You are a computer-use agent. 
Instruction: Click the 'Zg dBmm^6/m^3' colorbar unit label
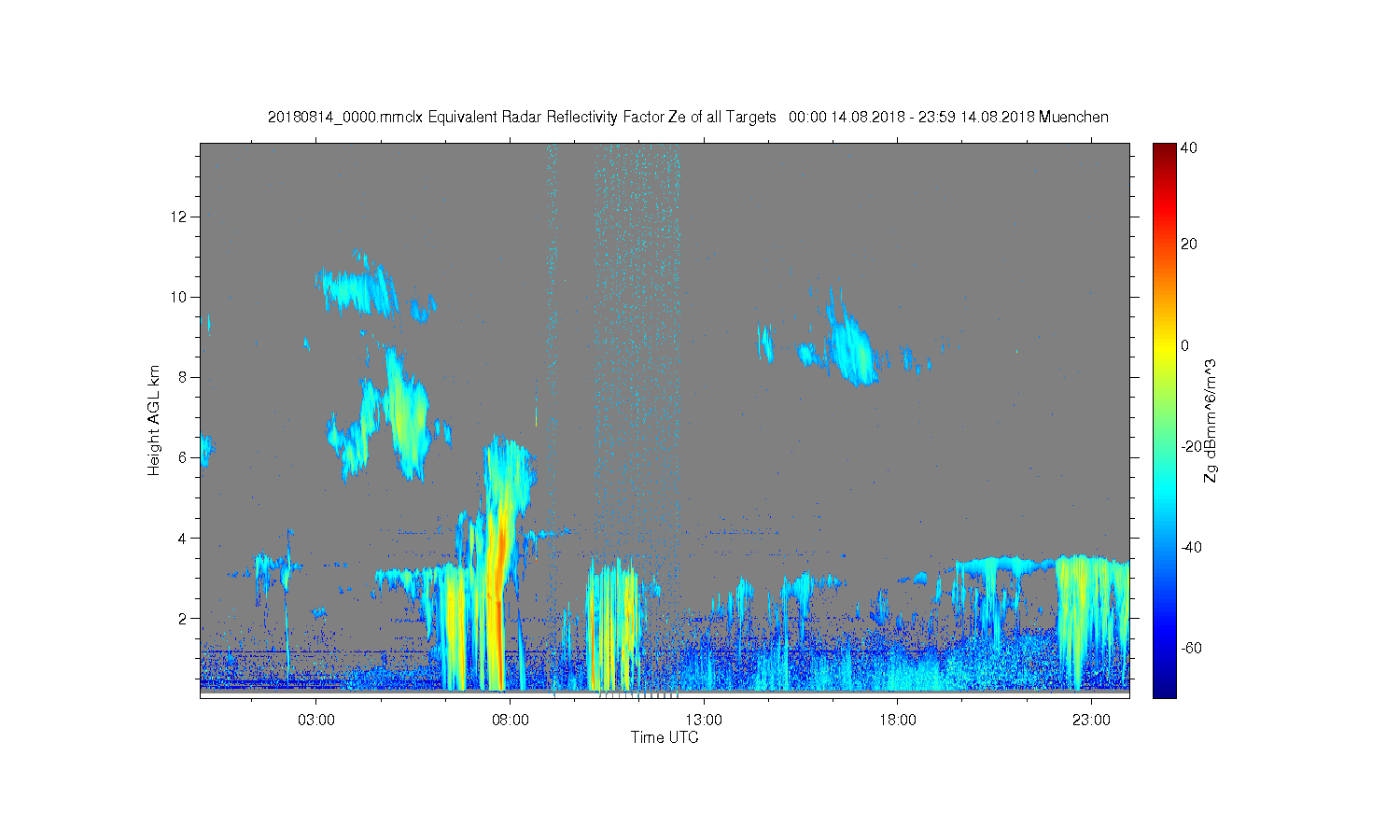1211,420
